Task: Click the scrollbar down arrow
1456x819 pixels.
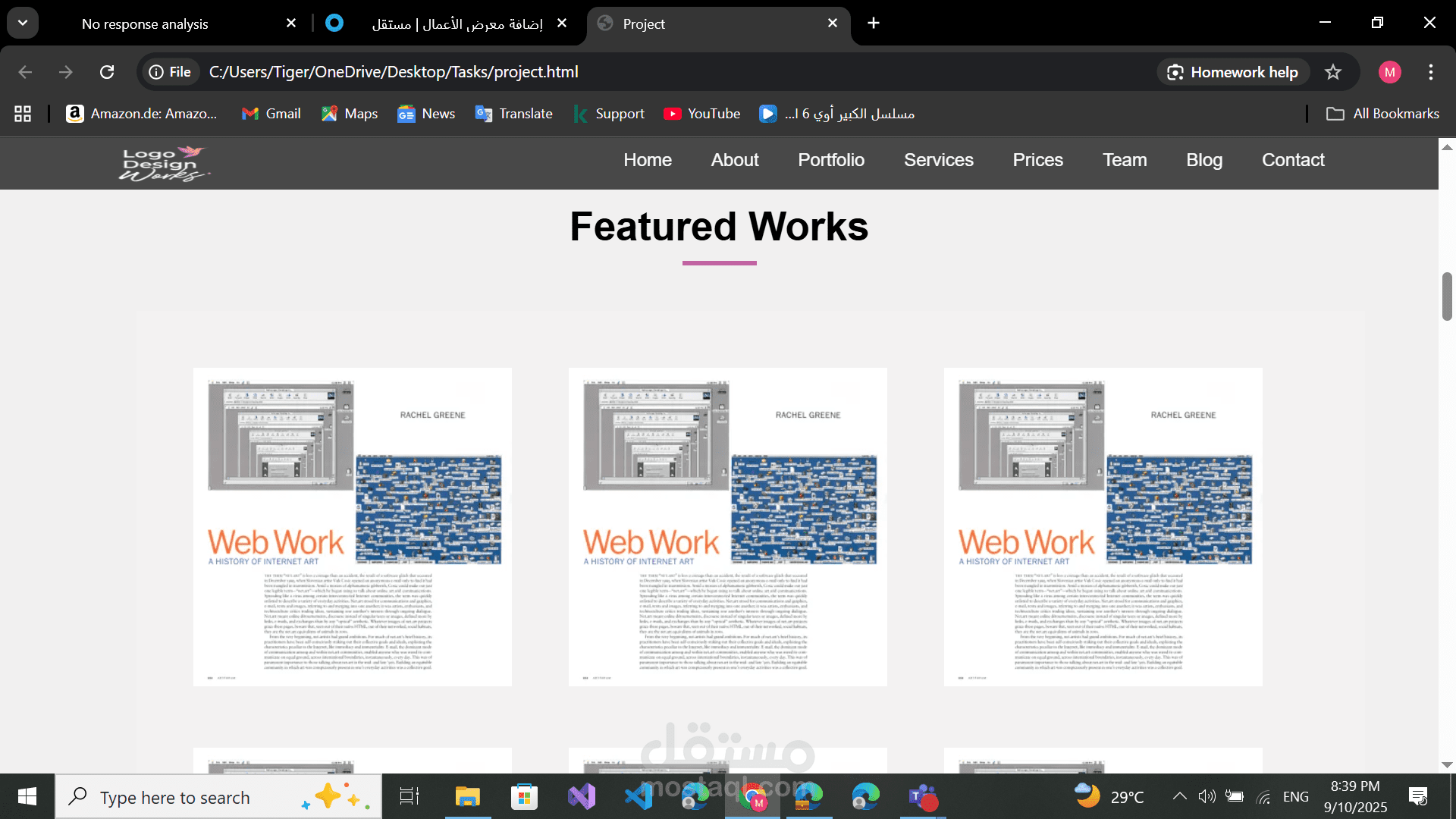Action: click(1447, 765)
